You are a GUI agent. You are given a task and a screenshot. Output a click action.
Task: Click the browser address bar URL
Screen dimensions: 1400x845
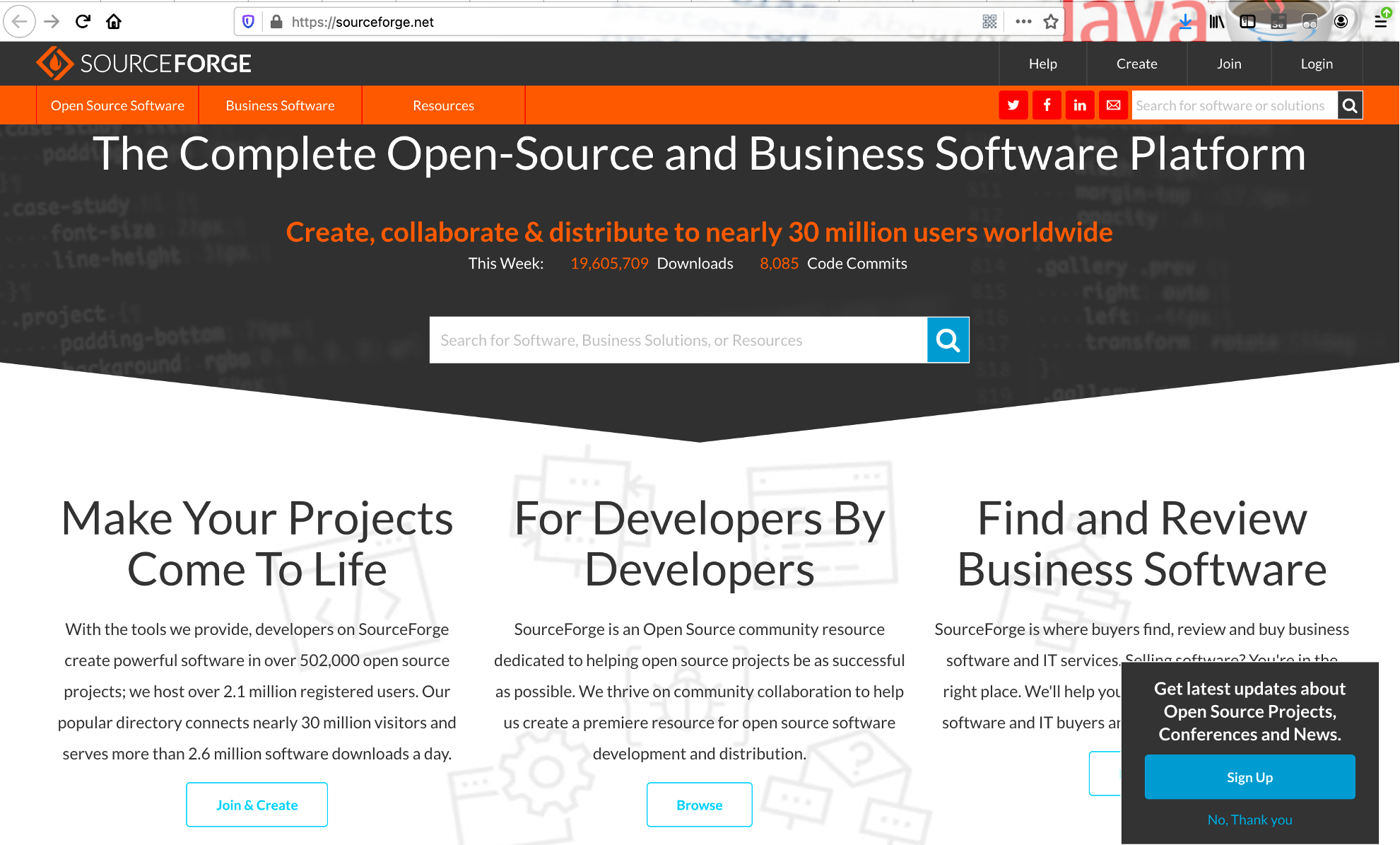pyautogui.click(x=363, y=22)
